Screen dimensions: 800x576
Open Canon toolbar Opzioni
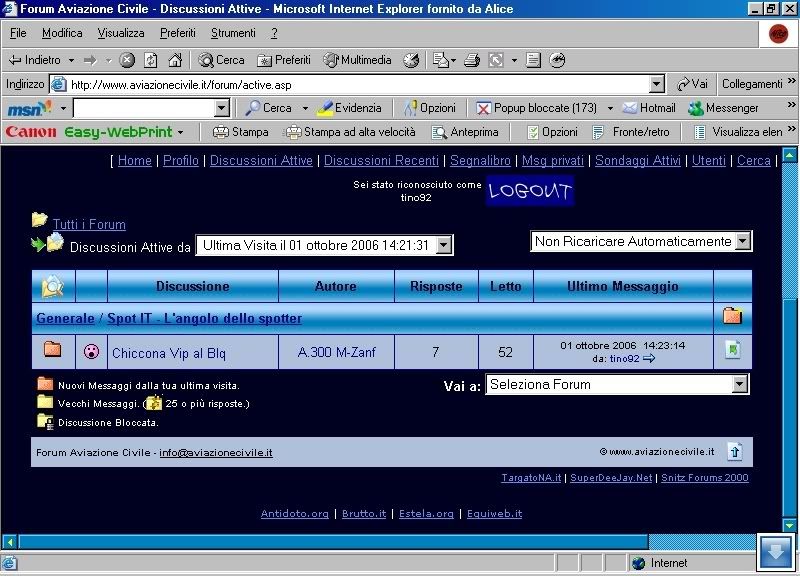(552, 132)
